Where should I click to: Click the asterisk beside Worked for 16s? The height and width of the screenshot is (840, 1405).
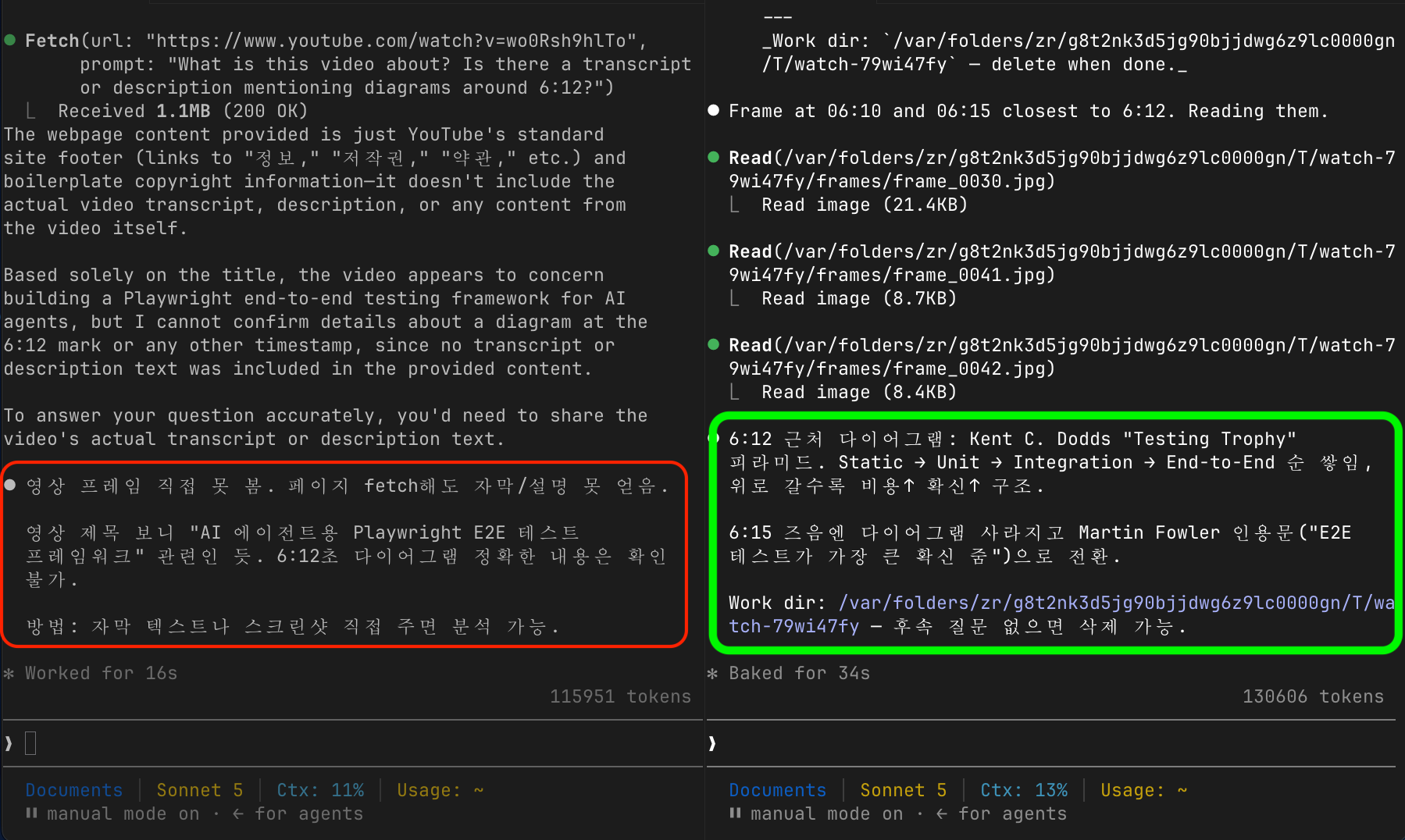[x=9, y=673]
